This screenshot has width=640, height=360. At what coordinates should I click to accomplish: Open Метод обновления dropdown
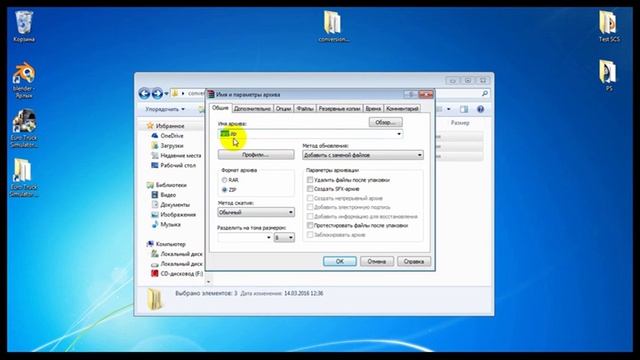click(x=362, y=155)
